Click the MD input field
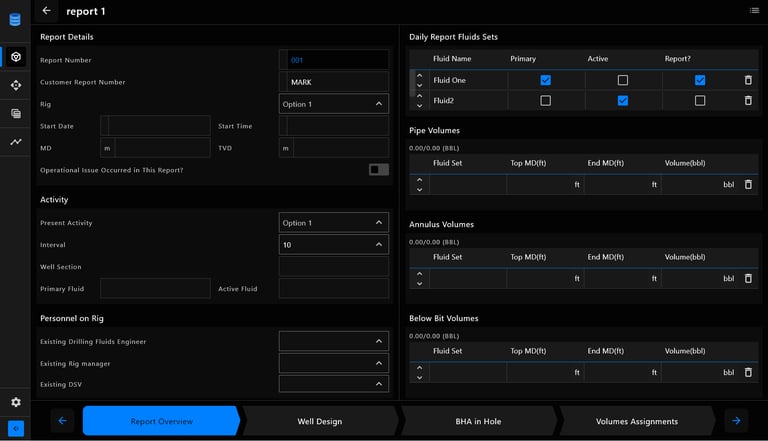768x441 pixels. click(162, 148)
